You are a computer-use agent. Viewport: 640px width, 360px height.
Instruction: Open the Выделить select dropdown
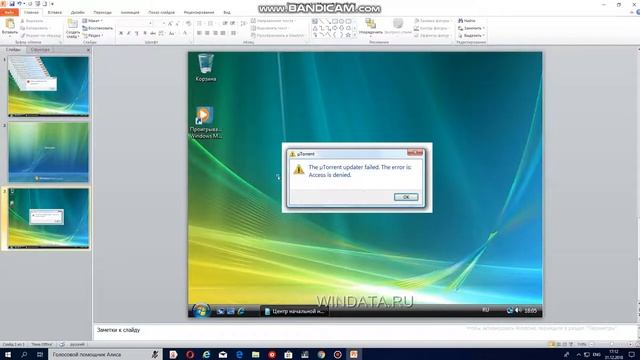(x=471, y=36)
